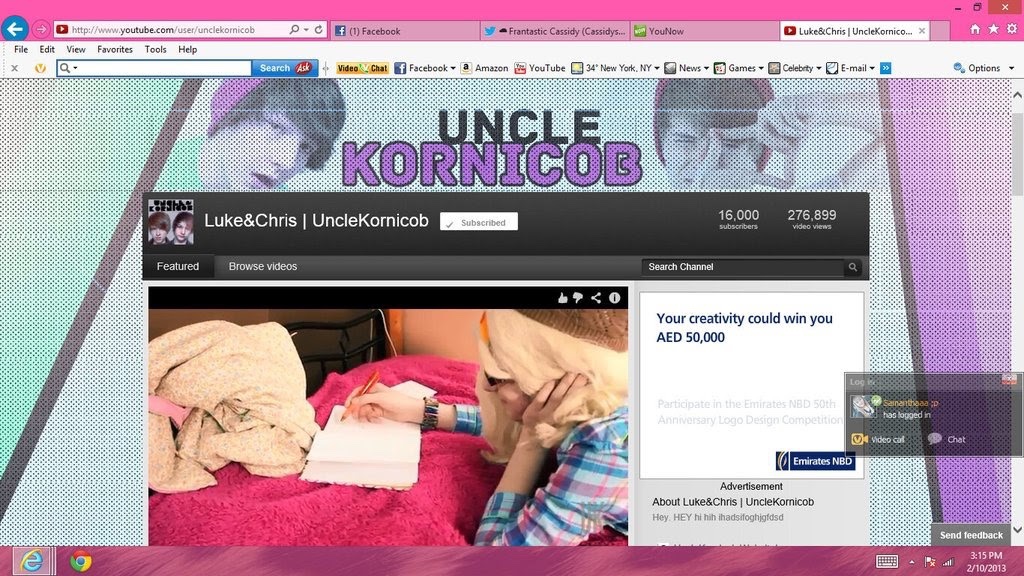Open the Browse videos tab
Image resolution: width=1024 pixels, height=576 pixels.
tap(263, 266)
